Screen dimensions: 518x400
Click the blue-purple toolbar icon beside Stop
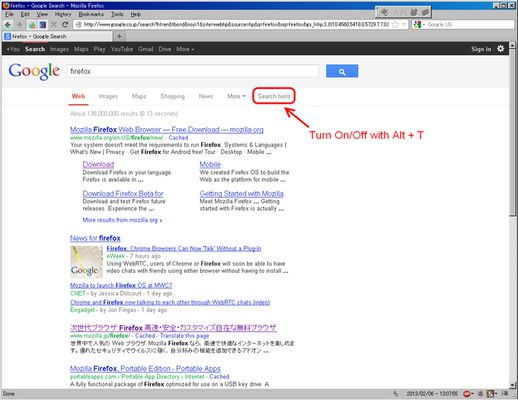point(43,25)
